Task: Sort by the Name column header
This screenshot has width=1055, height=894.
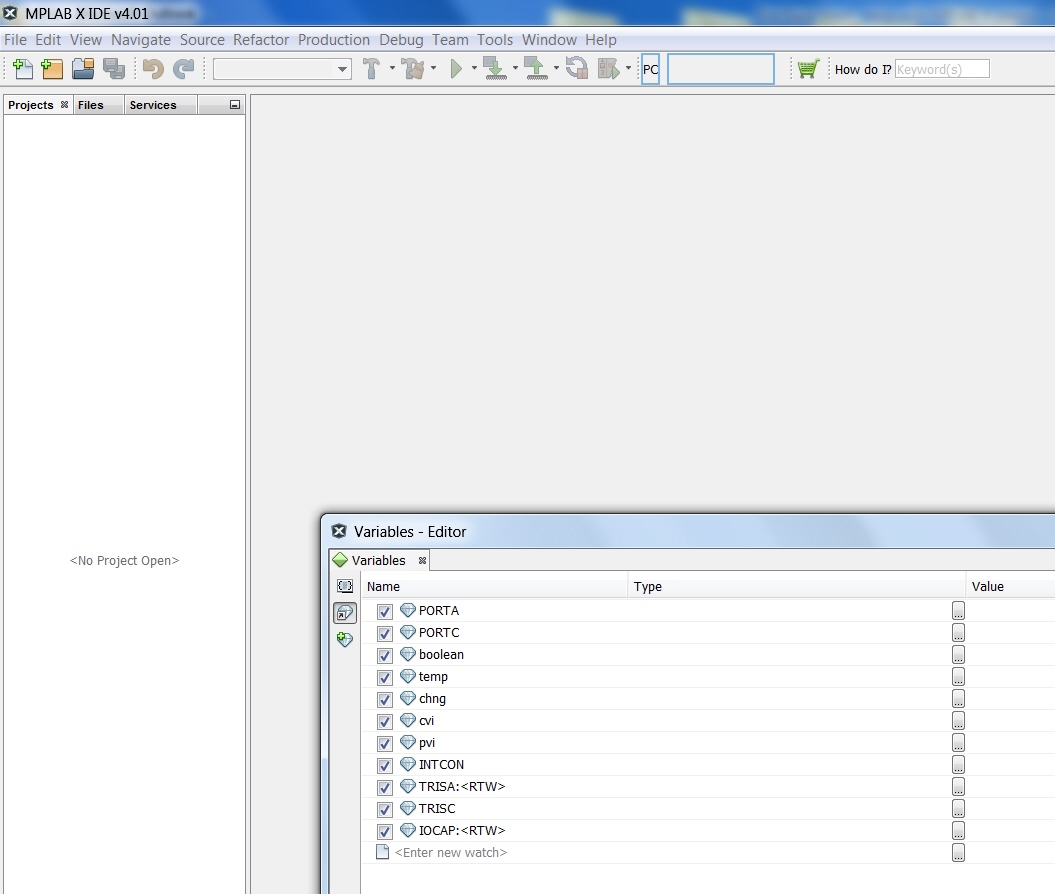Action: (x=495, y=587)
